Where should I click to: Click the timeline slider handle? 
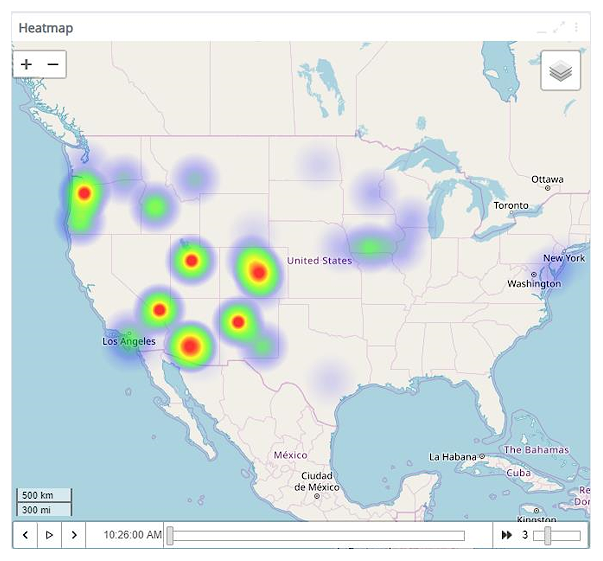click(170, 536)
